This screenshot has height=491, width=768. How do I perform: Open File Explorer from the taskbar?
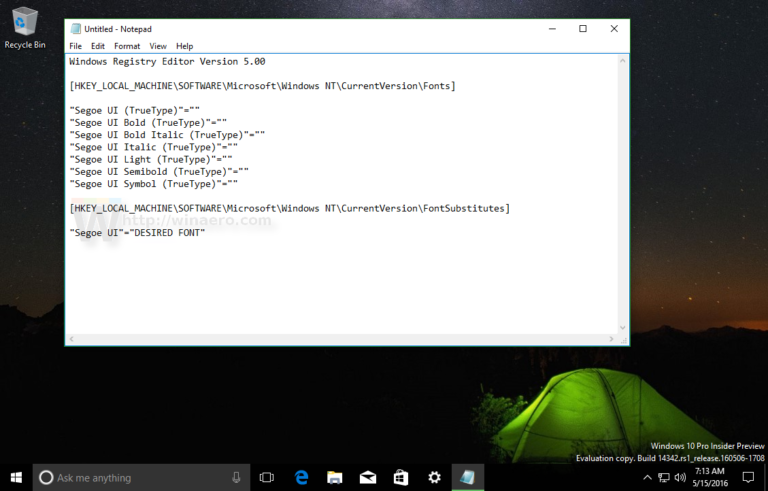(x=335, y=477)
